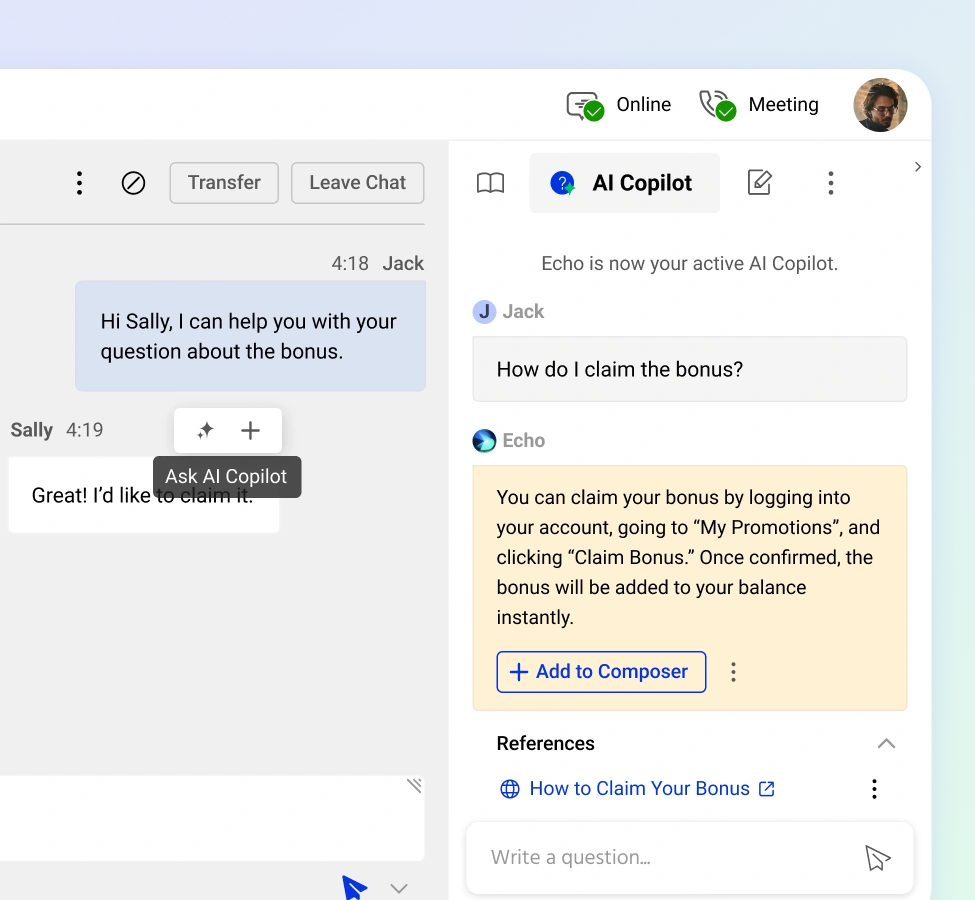Click the blue send message icon
Image resolution: width=975 pixels, height=900 pixels.
pyautogui.click(x=354, y=887)
